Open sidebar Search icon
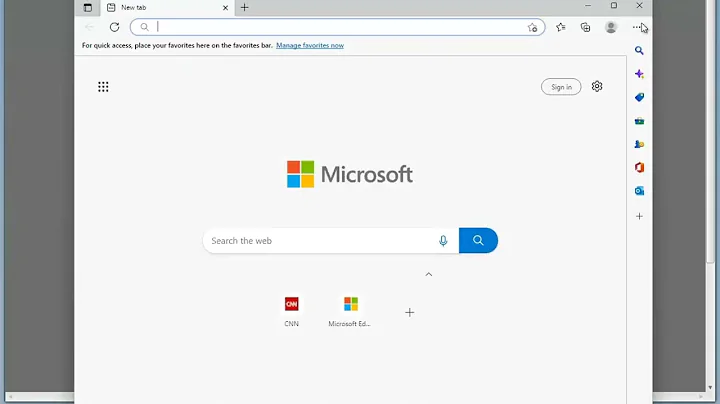 (x=639, y=50)
